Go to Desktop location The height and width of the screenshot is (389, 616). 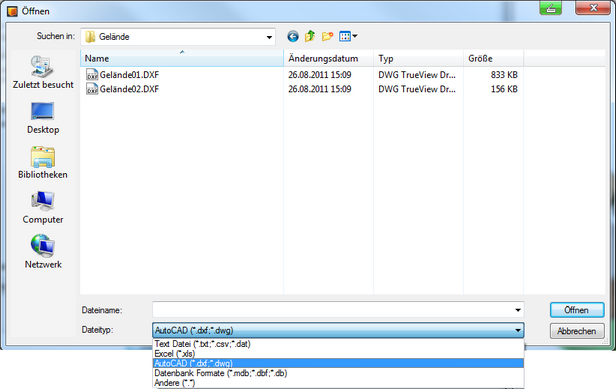43,118
